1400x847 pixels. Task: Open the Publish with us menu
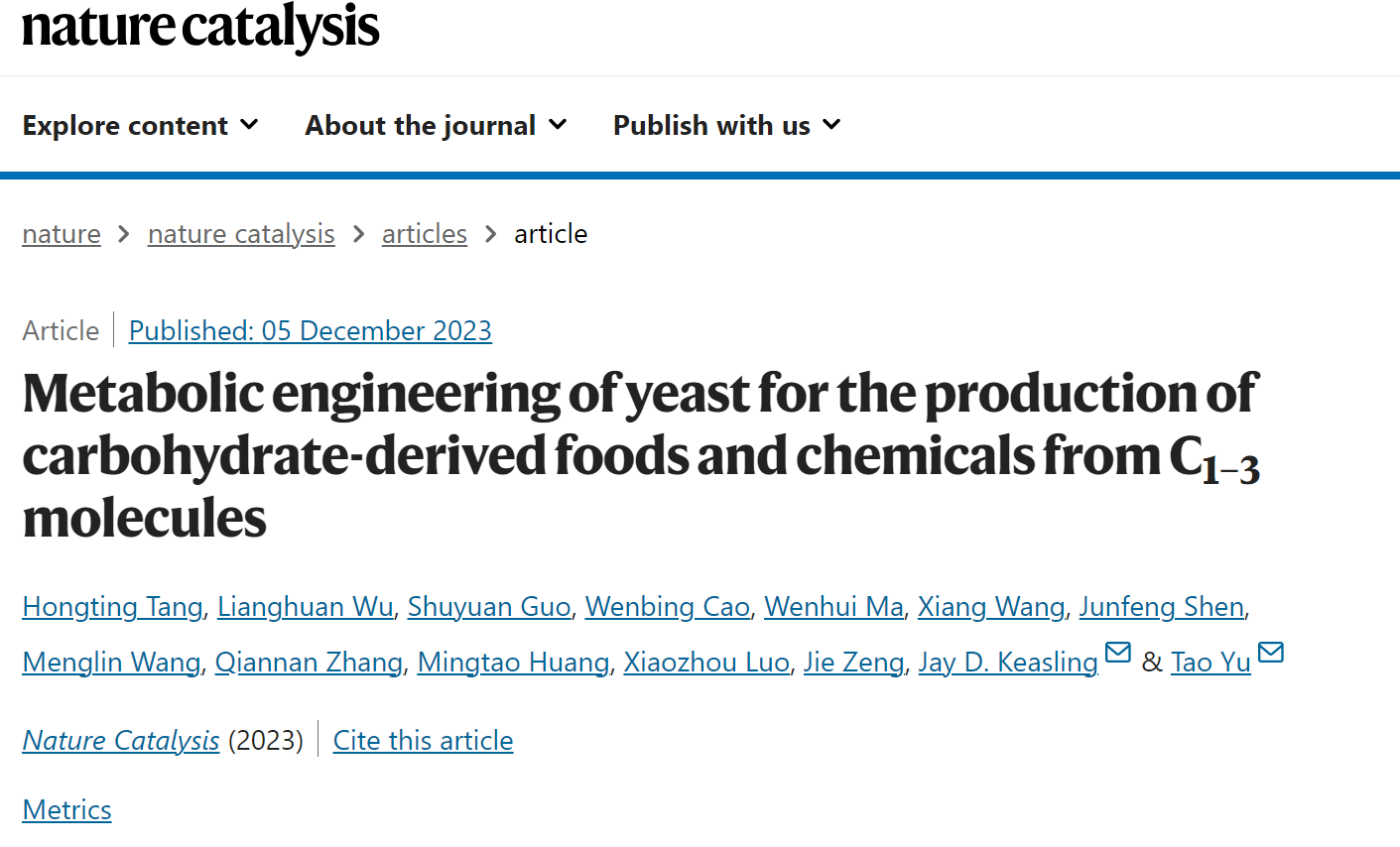tap(727, 125)
